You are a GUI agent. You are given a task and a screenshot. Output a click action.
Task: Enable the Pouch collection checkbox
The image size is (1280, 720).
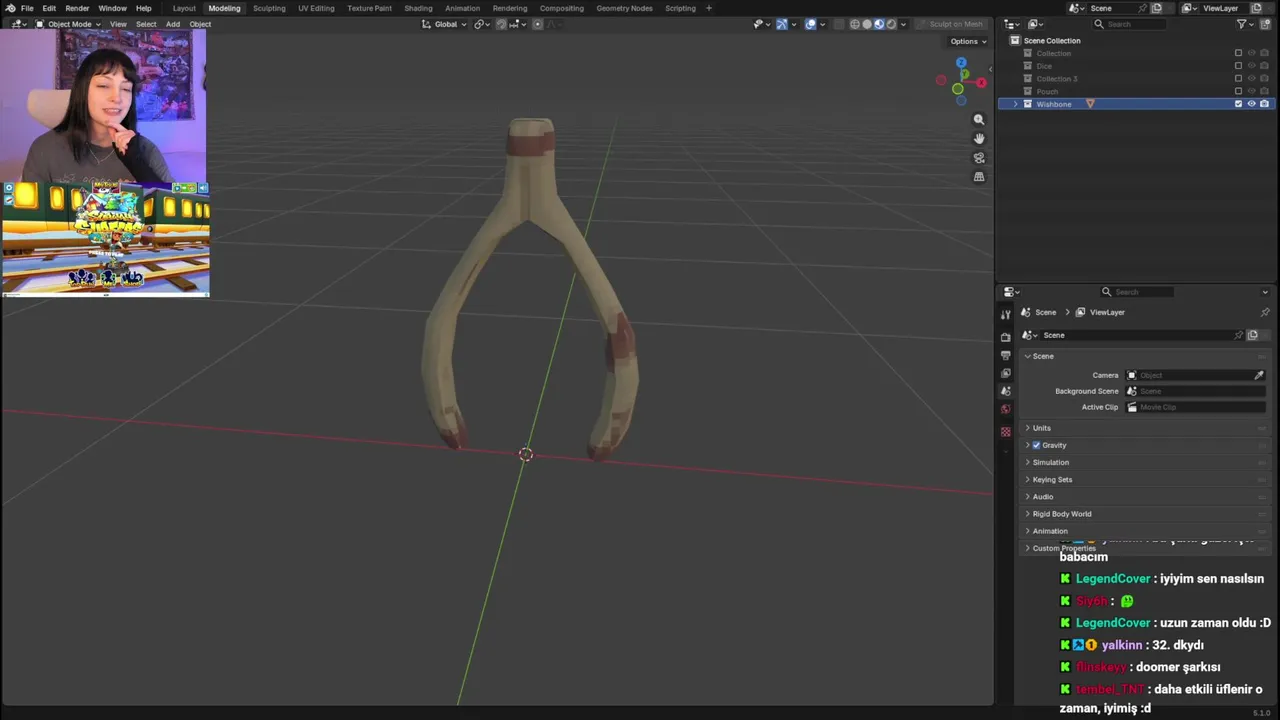(1238, 91)
